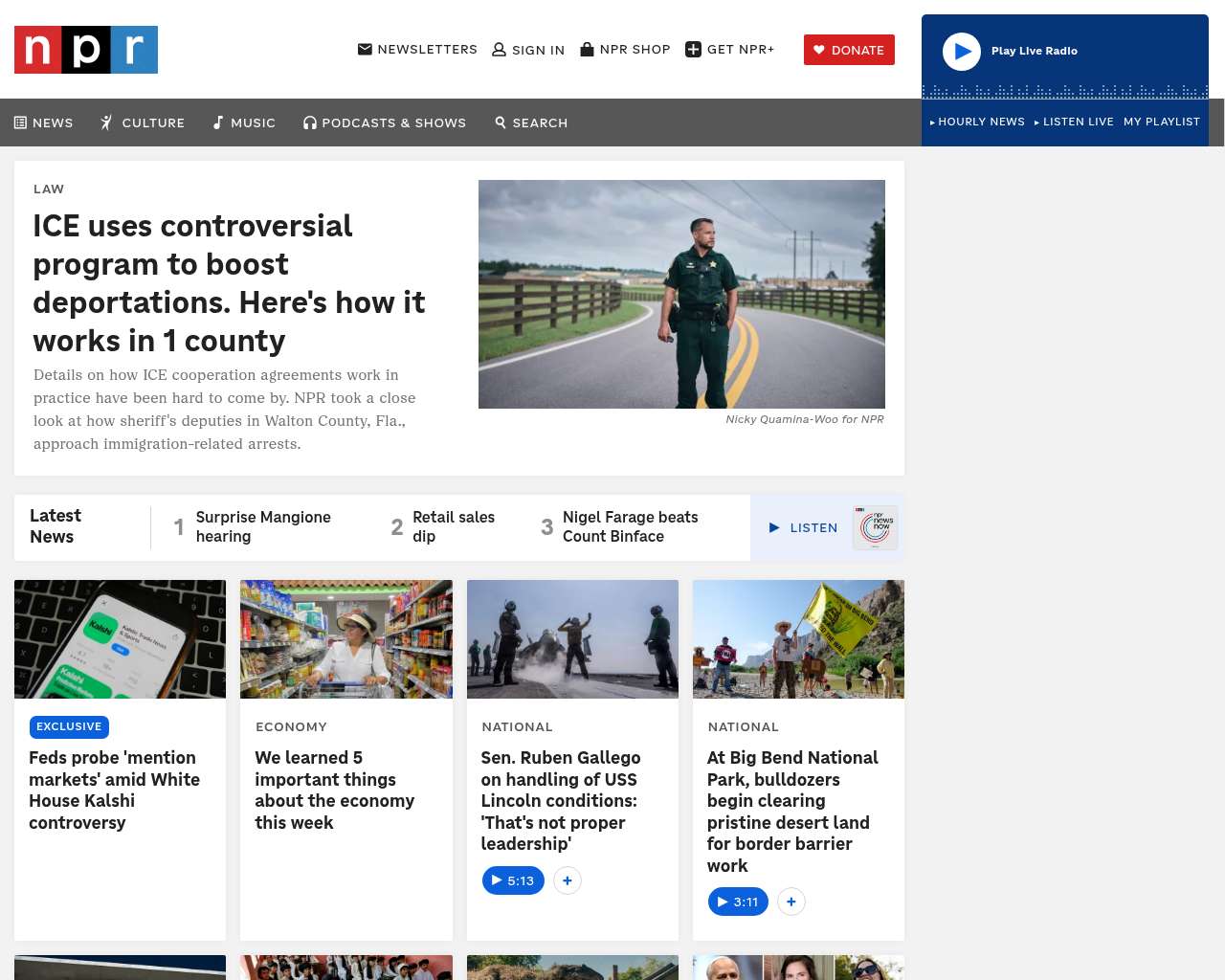Click the Kalshi phone app thumbnail
This screenshot has width=1225, height=980.
[120, 639]
